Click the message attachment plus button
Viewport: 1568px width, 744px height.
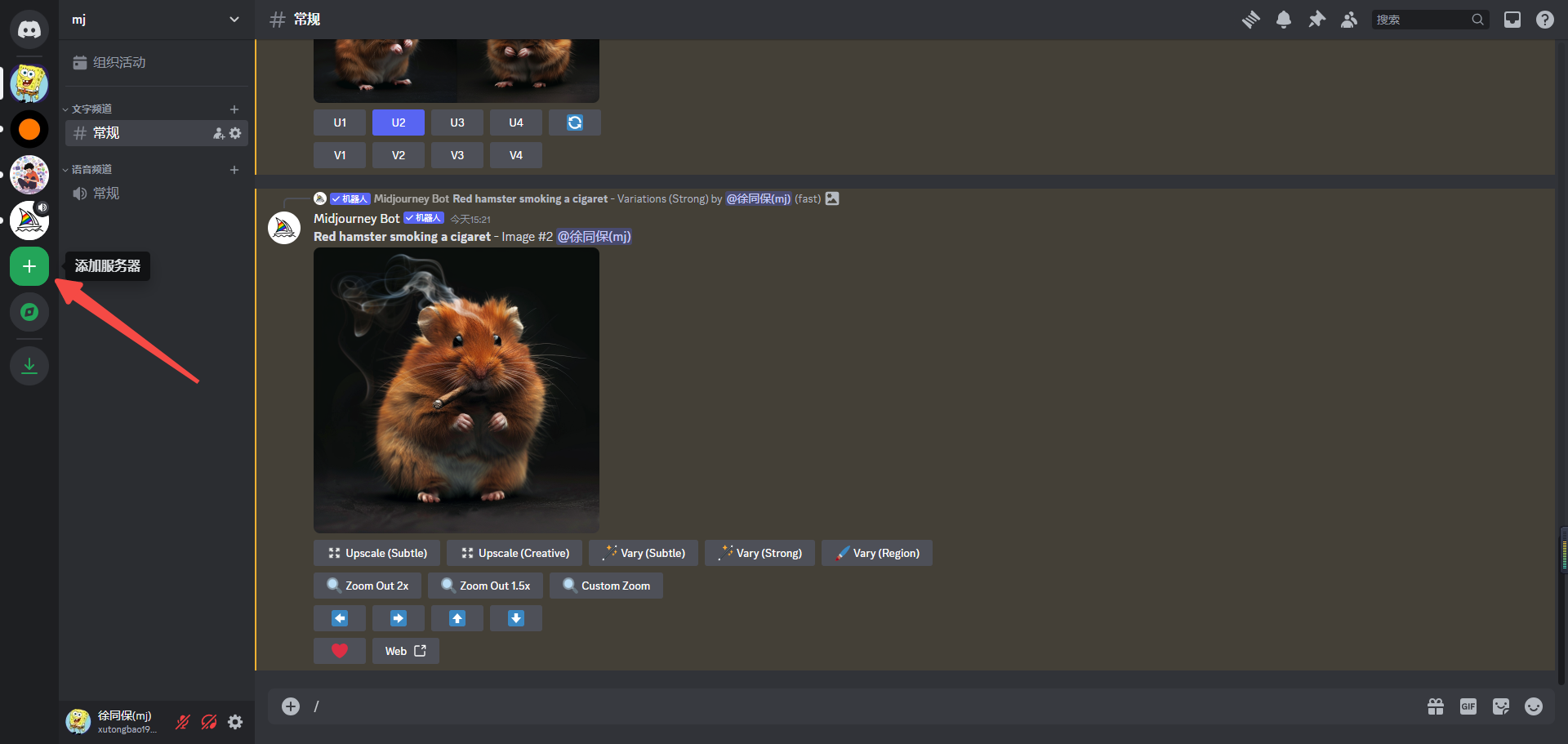pos(291,706)
